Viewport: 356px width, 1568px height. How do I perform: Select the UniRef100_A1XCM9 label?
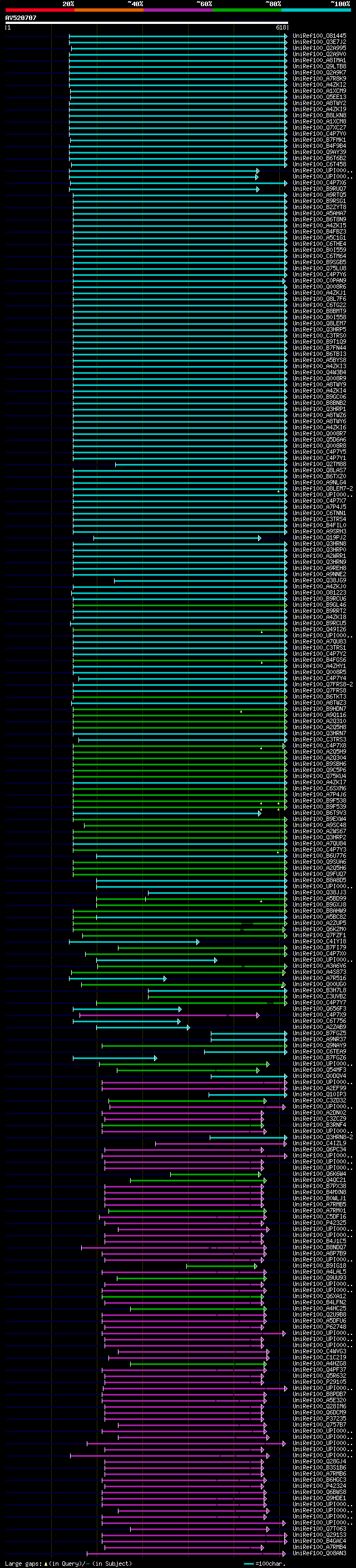(319, 91)
